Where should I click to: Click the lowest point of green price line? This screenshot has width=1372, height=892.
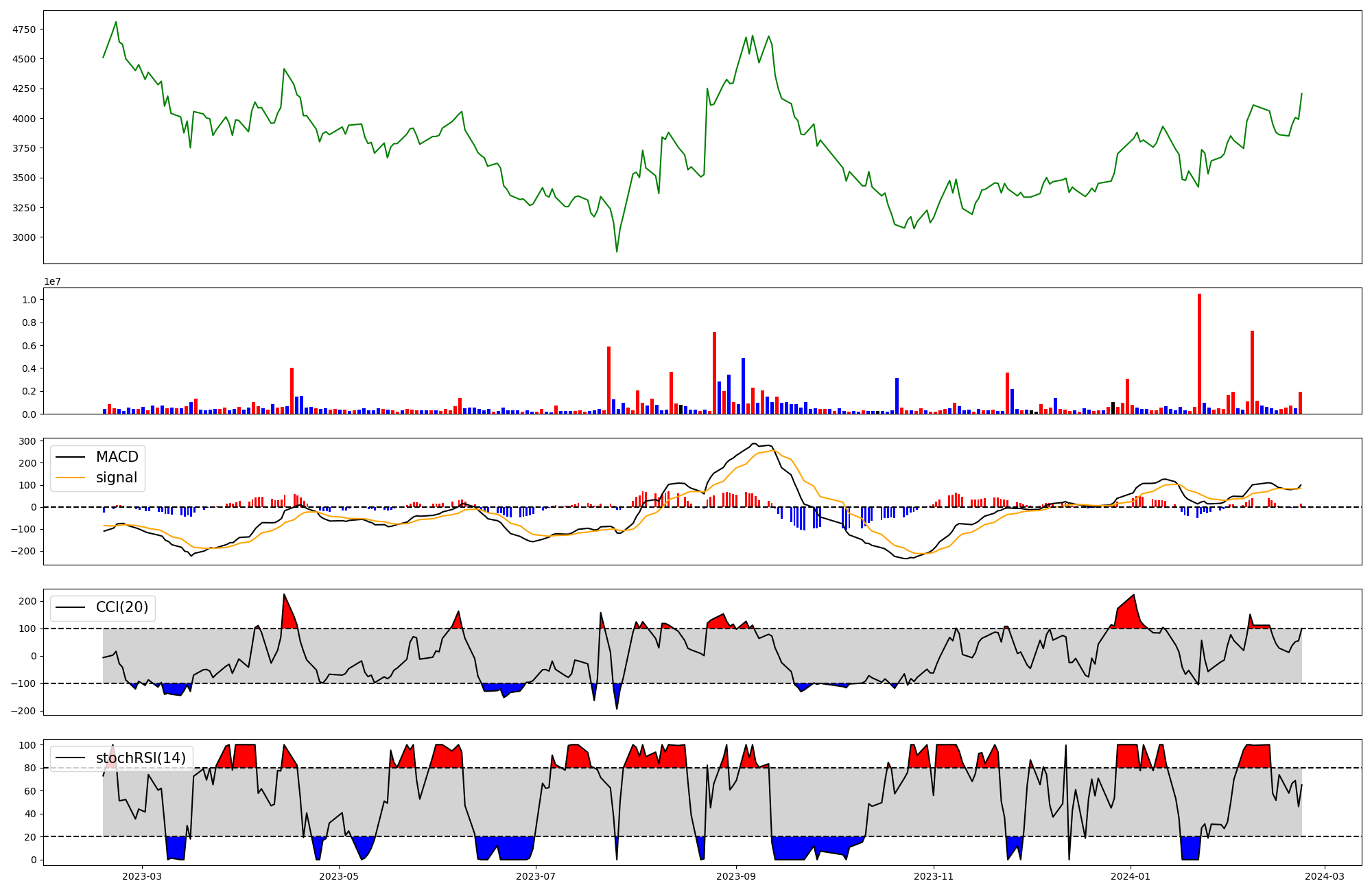[x=617, y=251]
